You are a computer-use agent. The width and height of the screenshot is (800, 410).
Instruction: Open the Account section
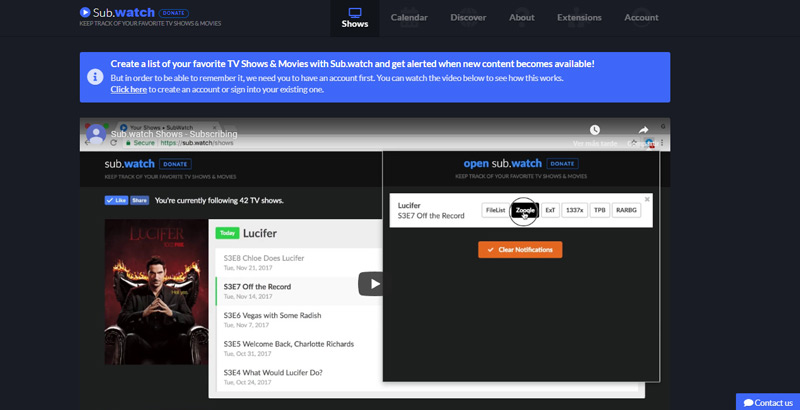click(641, 18)
